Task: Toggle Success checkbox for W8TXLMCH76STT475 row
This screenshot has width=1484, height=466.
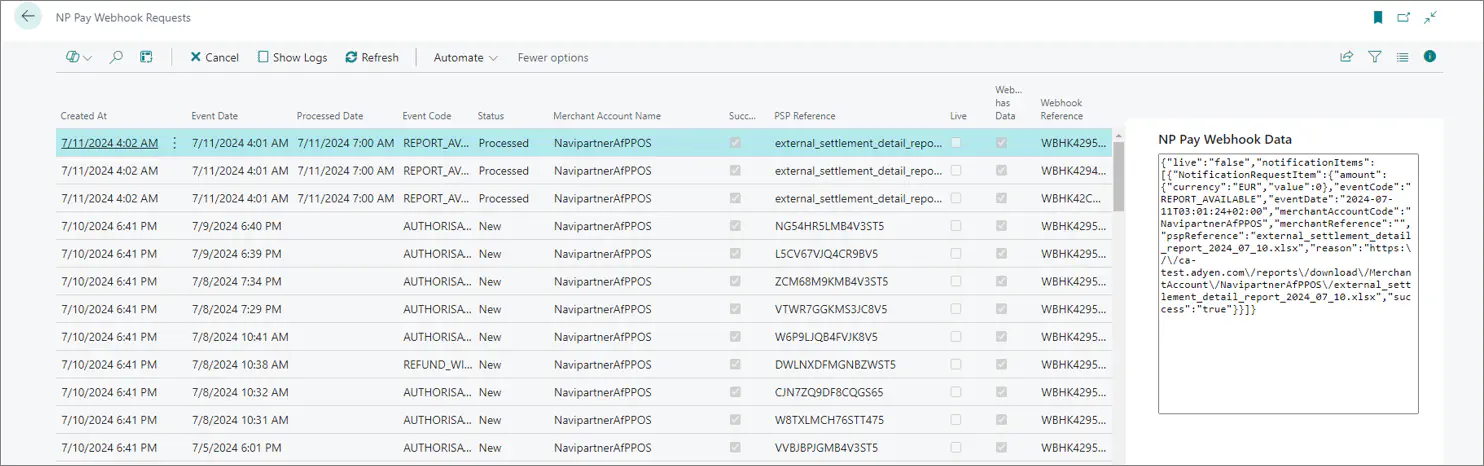Action: point(737,420)
